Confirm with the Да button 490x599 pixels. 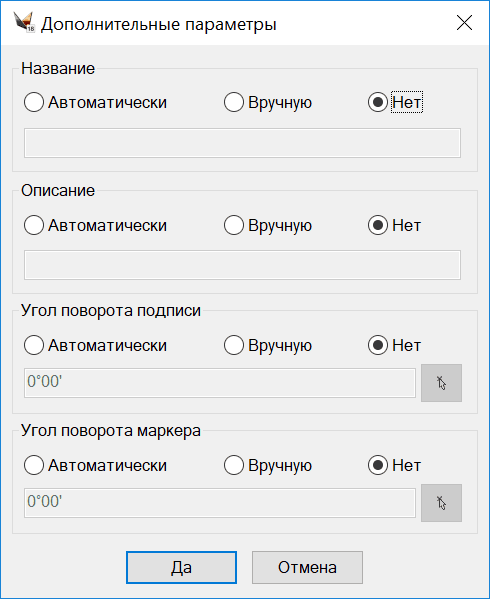[x=181, y=567]
